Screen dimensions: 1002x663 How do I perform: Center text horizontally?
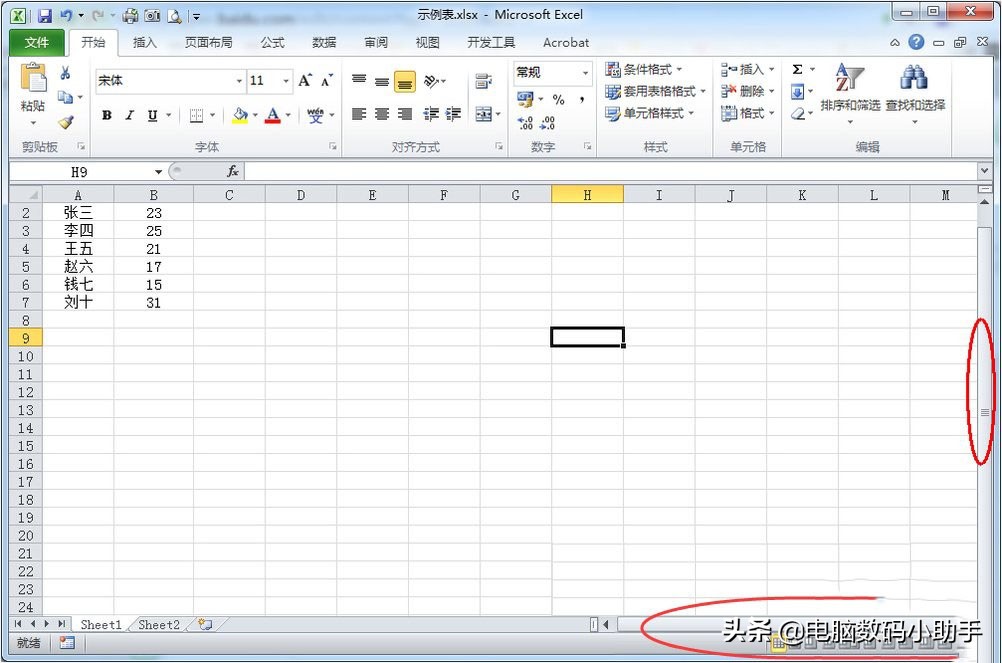click(x=382, y=114)
